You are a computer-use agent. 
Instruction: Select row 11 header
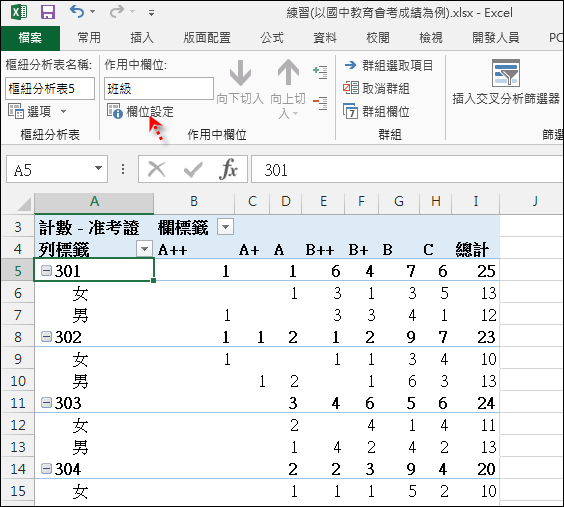coord(18,403)
